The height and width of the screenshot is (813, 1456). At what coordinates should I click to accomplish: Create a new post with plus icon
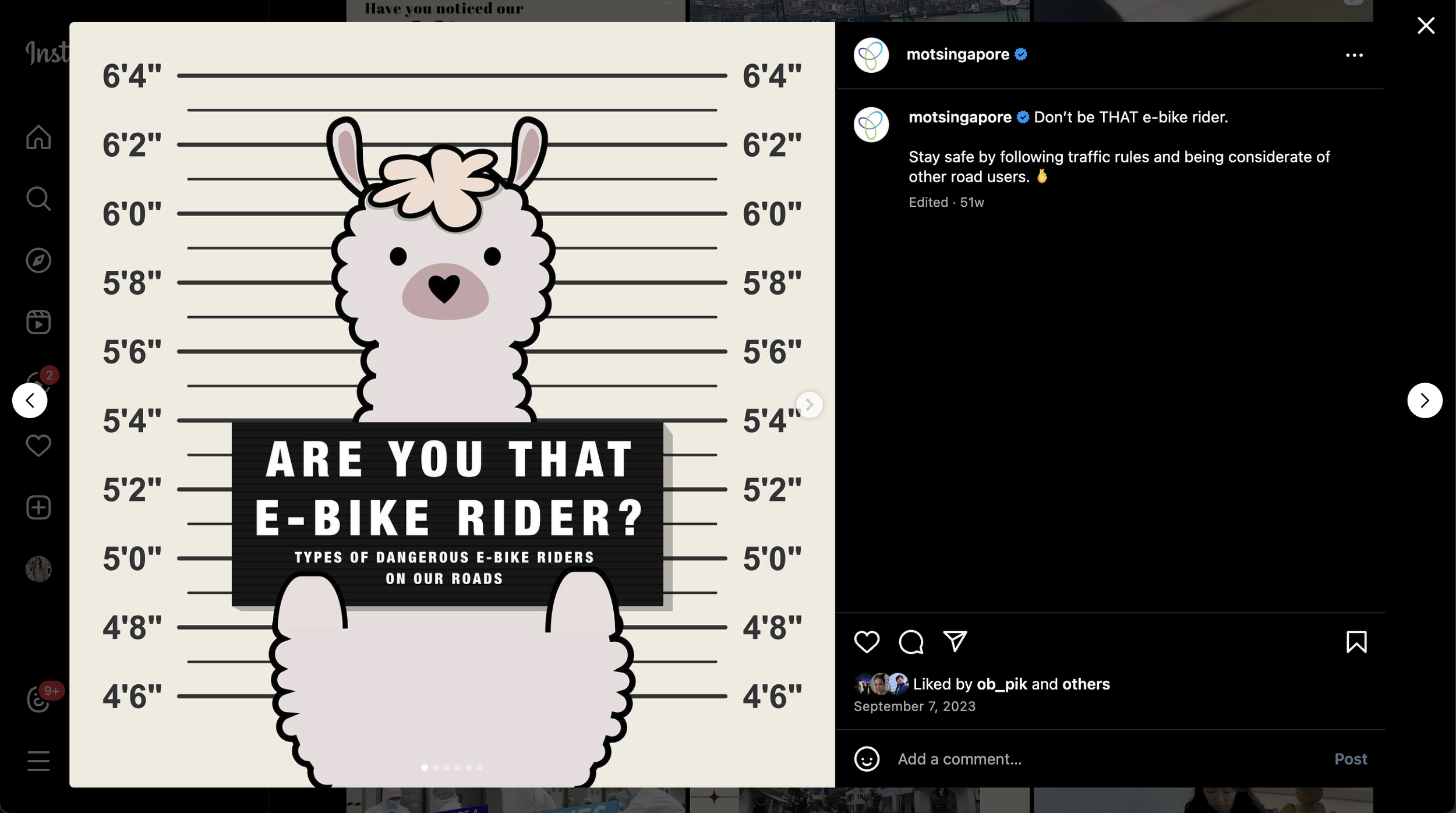pos(38,507)
